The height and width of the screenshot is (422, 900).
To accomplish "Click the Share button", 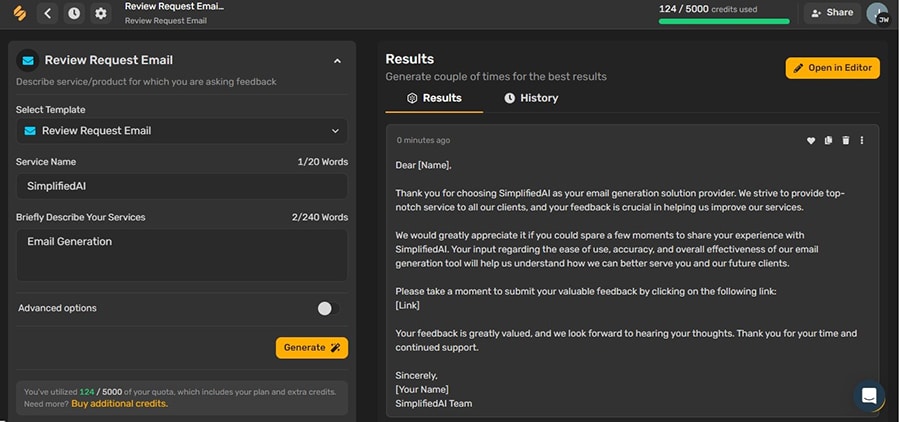I will coord(832,13).
